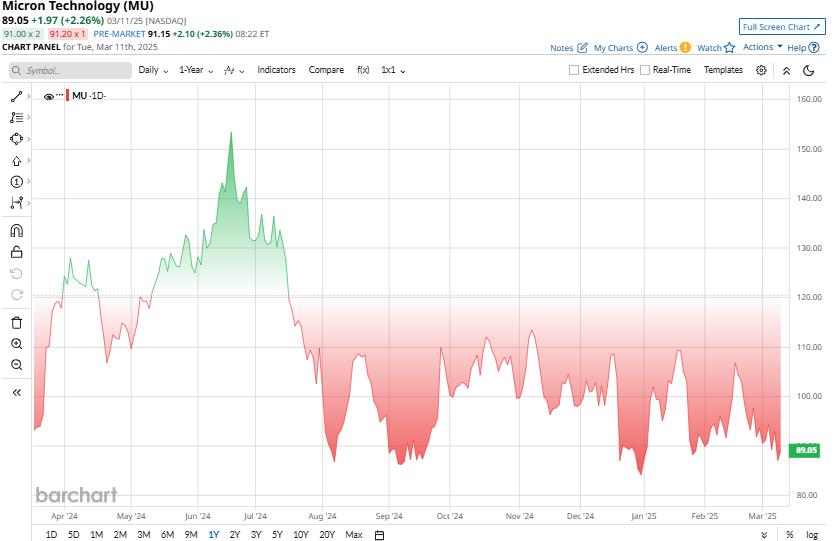Screen dimensions: 835x541
Task: Open the Actions dropdown menu
Action: coord(763,47)
